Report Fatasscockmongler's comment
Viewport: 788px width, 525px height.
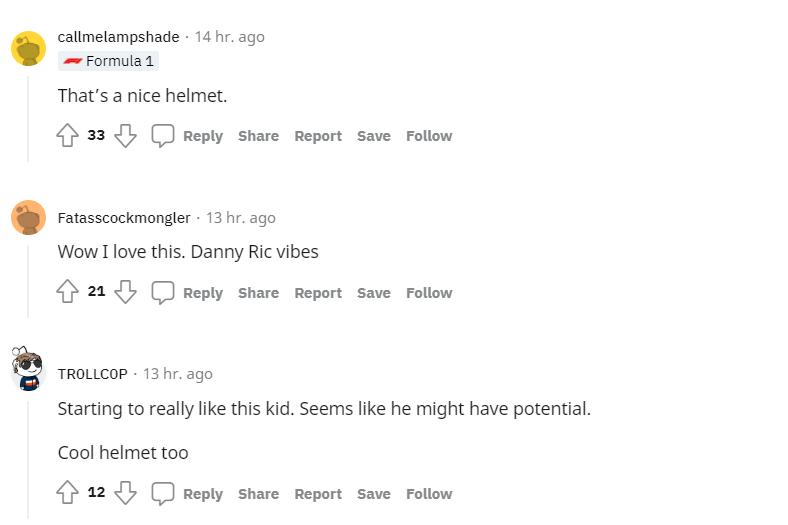(x=318, y=293)
